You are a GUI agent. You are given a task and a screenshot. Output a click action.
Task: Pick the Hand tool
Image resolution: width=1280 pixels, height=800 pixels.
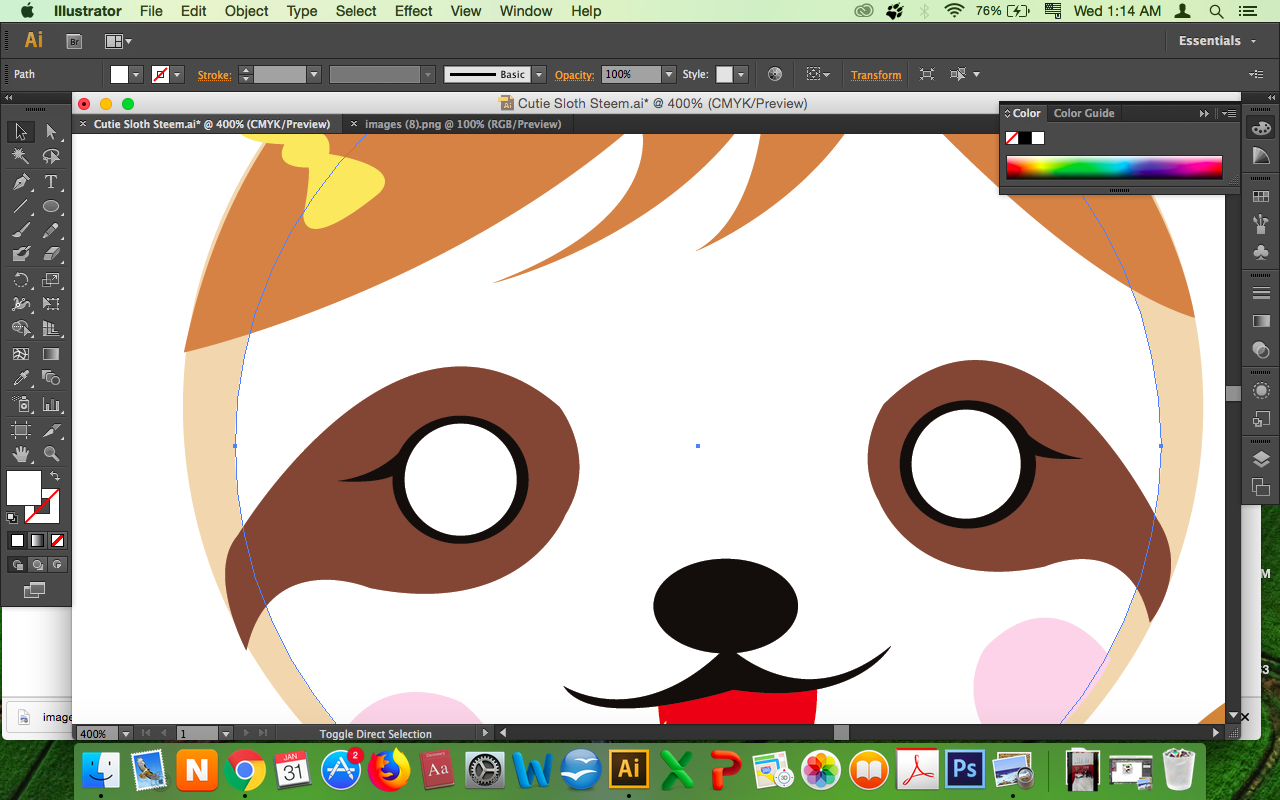click(x=21, y=455)
